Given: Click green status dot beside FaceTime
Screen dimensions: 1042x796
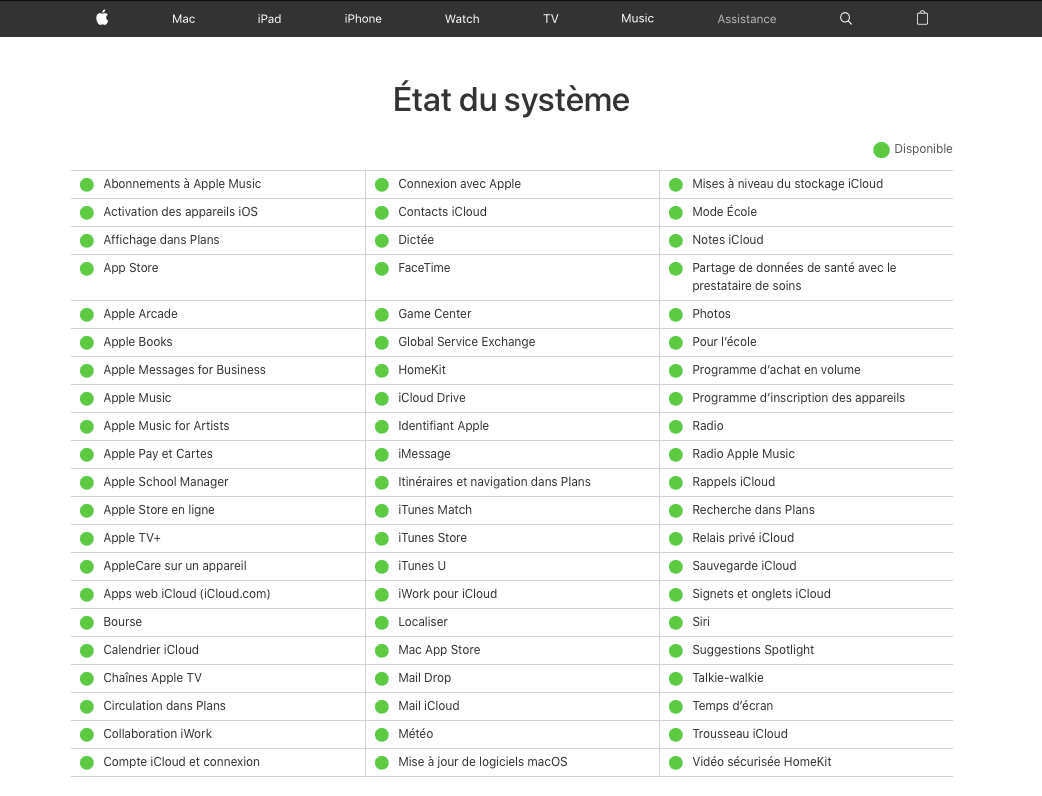Looking at the screenshot, I should point(381,268).
